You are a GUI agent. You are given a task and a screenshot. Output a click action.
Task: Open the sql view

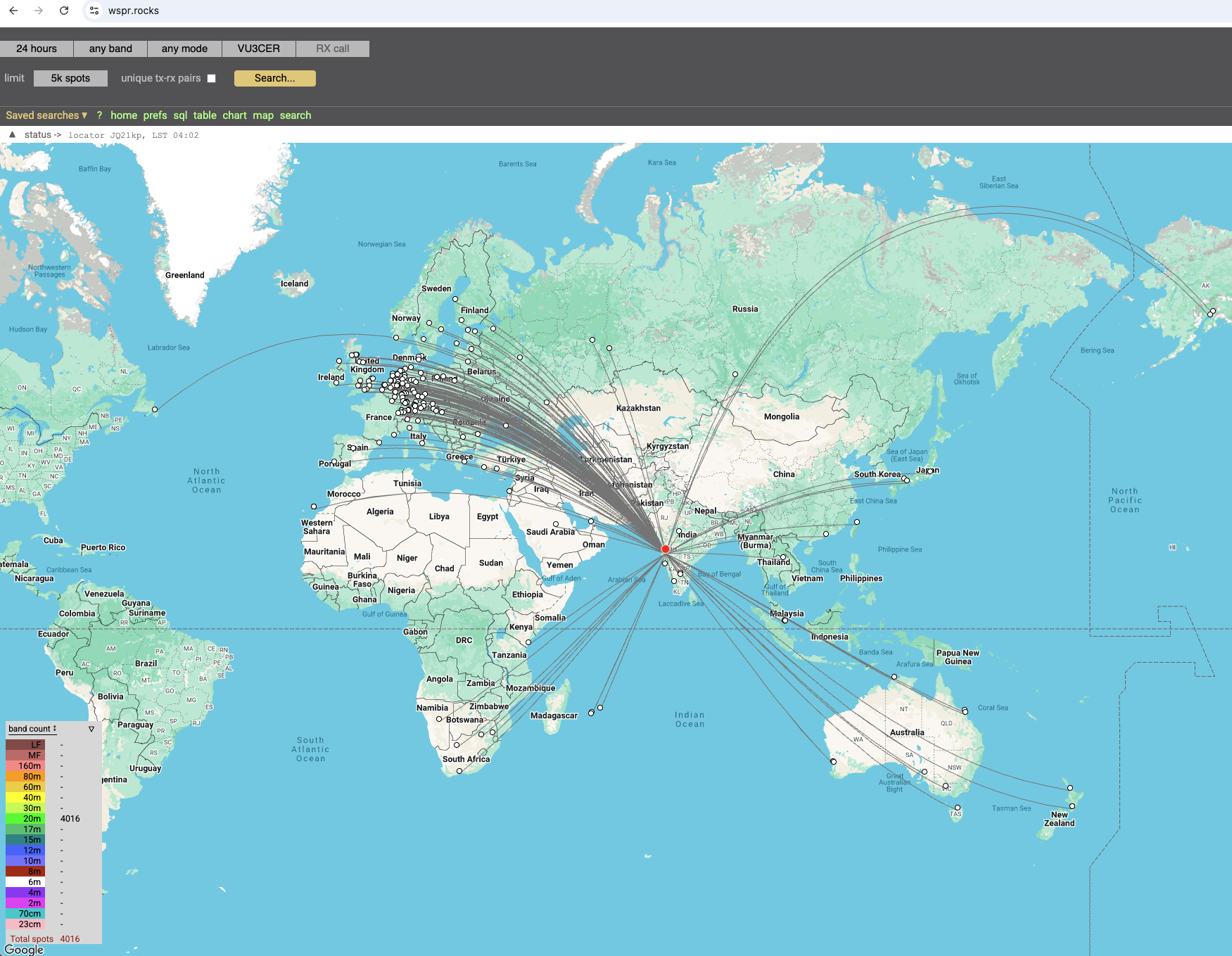click(x=180, y=115)
